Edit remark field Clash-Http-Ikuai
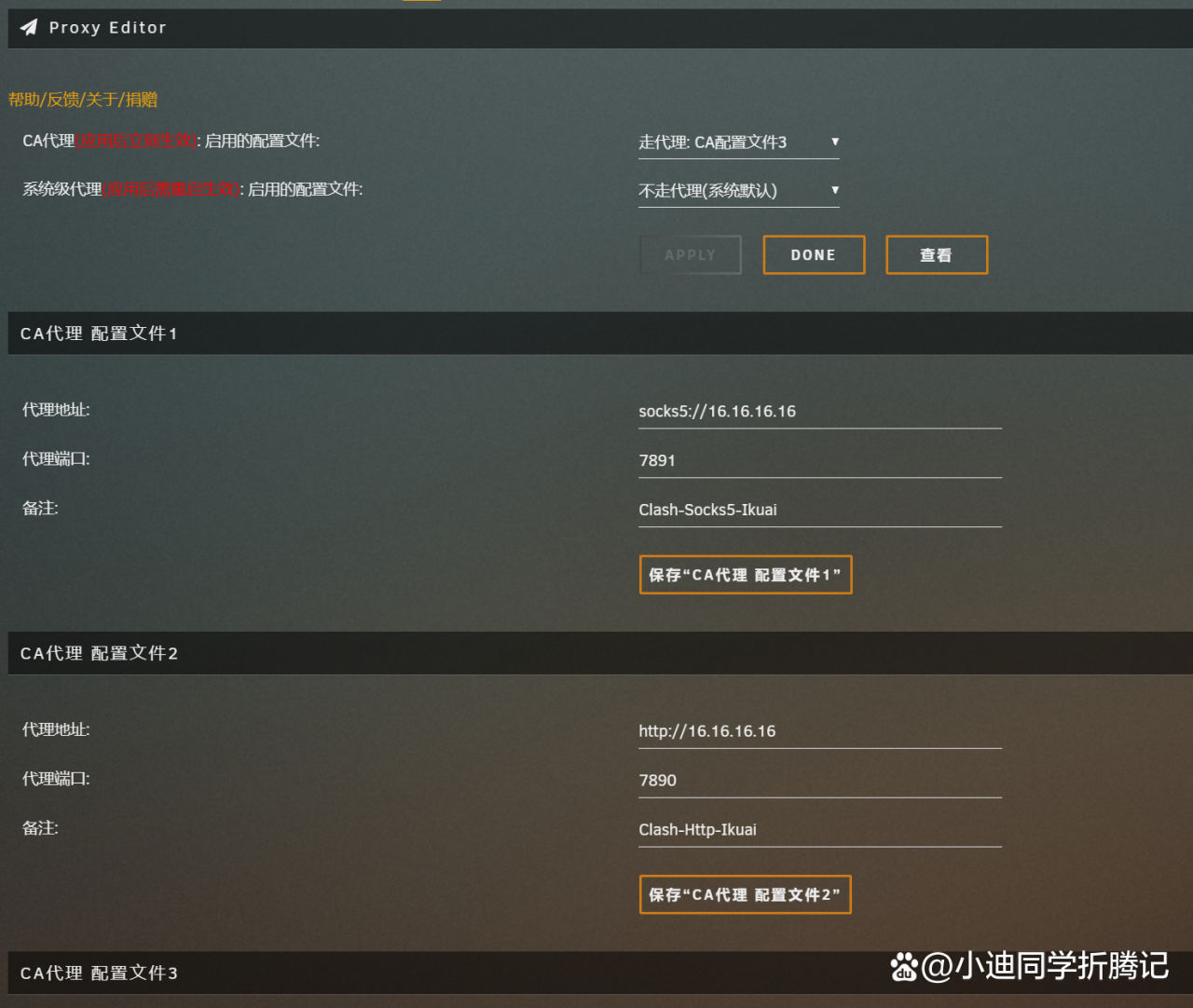Viewport: 1193px width, 1008px height. point(820,830)
